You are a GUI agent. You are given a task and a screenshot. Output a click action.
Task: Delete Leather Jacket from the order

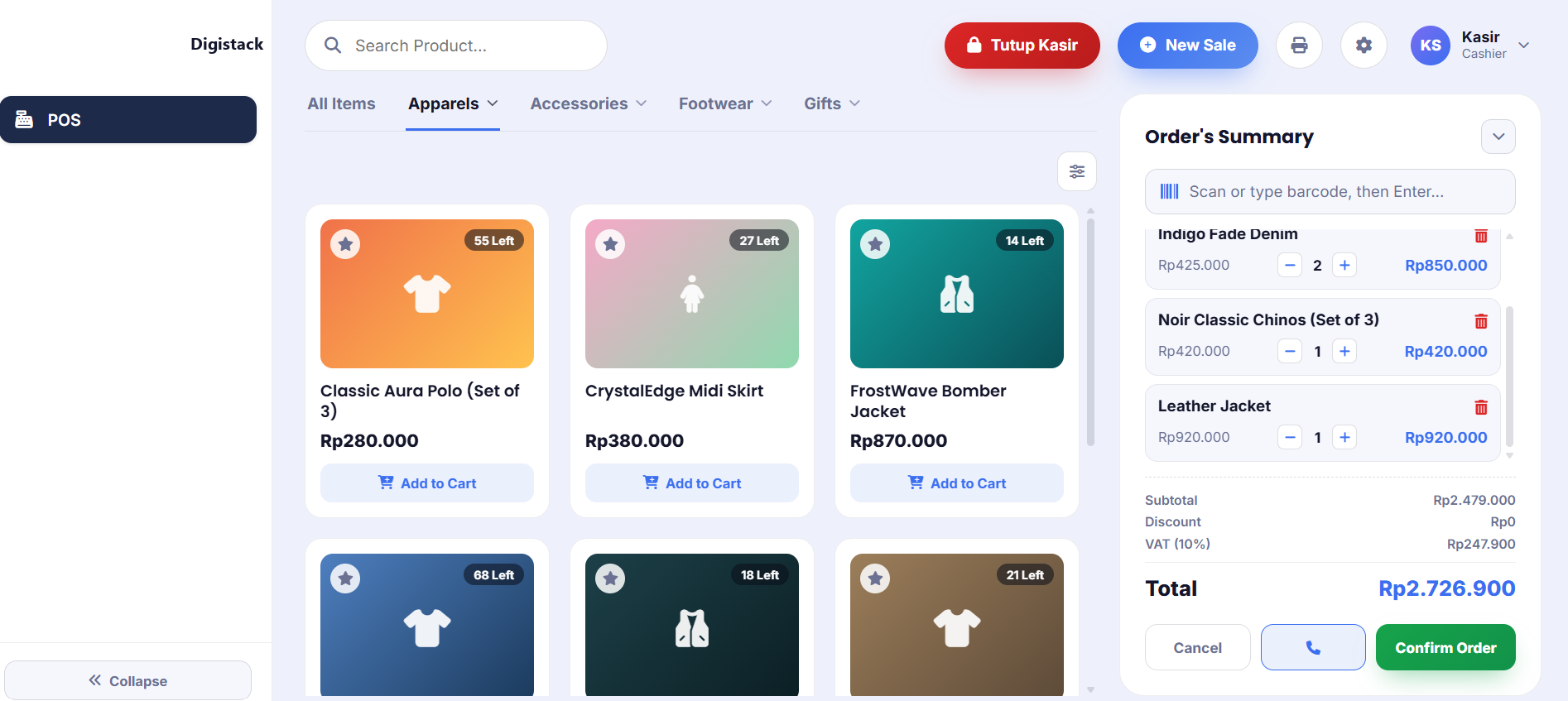point(1481,407)
